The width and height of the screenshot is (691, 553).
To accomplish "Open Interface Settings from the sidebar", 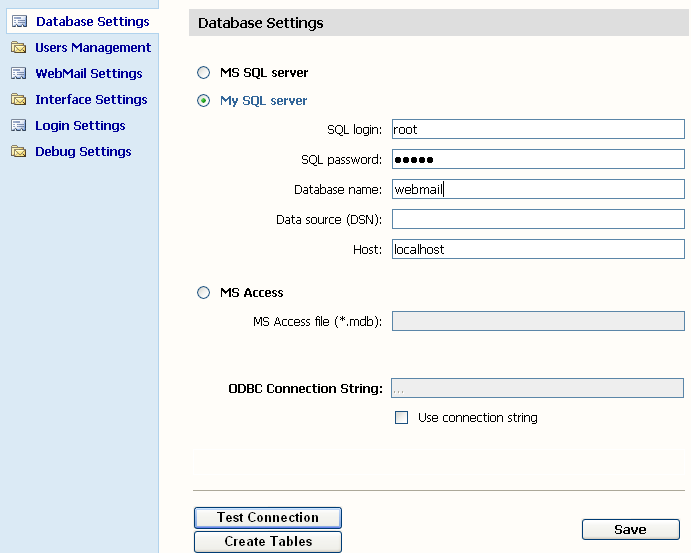I will 91,99.
